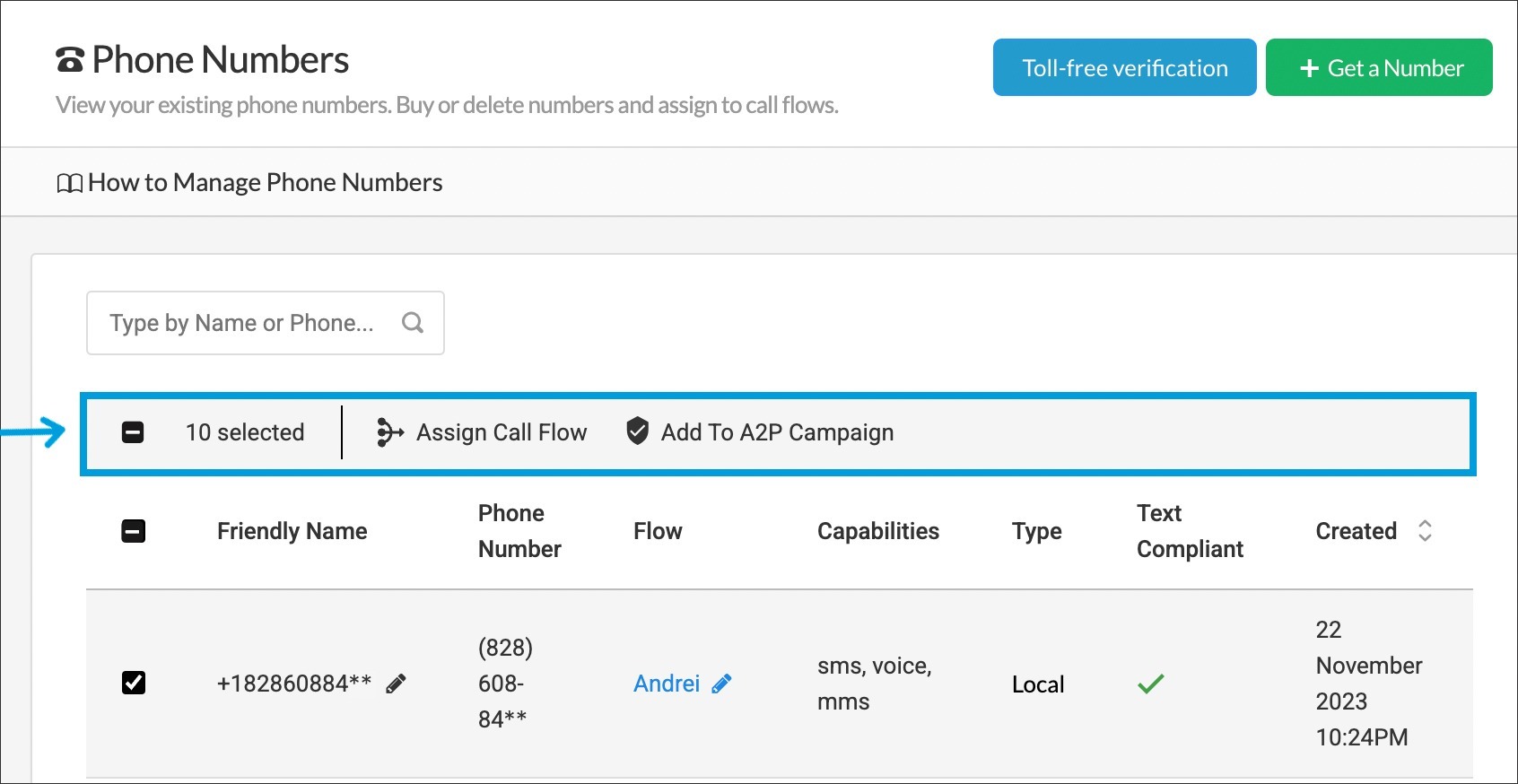
Task: Toggle the bulk selection checkbox in action bar
Action: click(133, 432)
